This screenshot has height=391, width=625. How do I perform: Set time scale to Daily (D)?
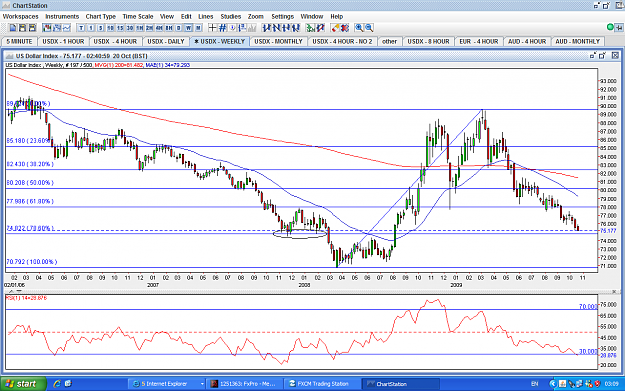pyautogui.click(x=179, y=28)
